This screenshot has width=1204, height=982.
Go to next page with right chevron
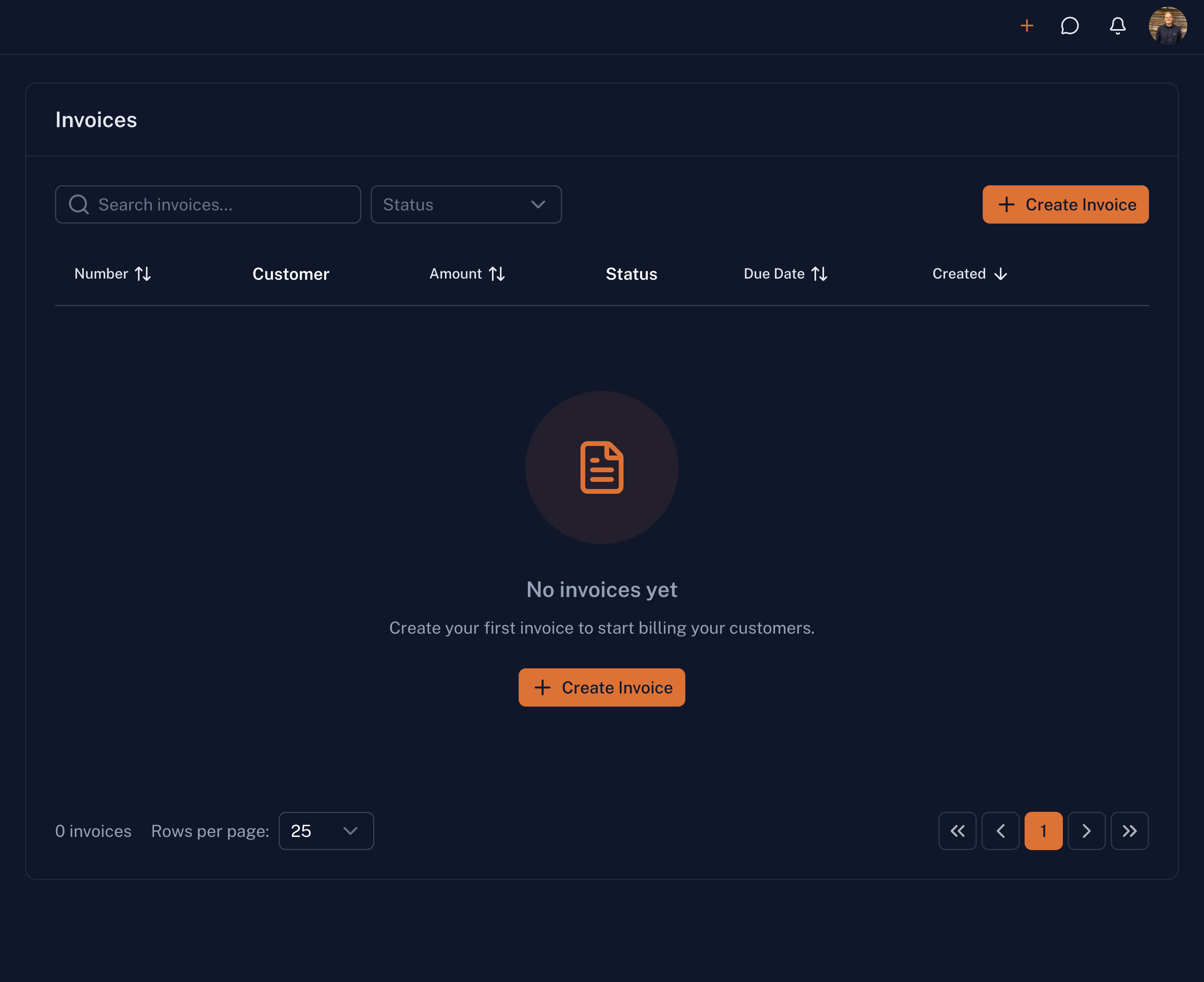pos(1086,831)
